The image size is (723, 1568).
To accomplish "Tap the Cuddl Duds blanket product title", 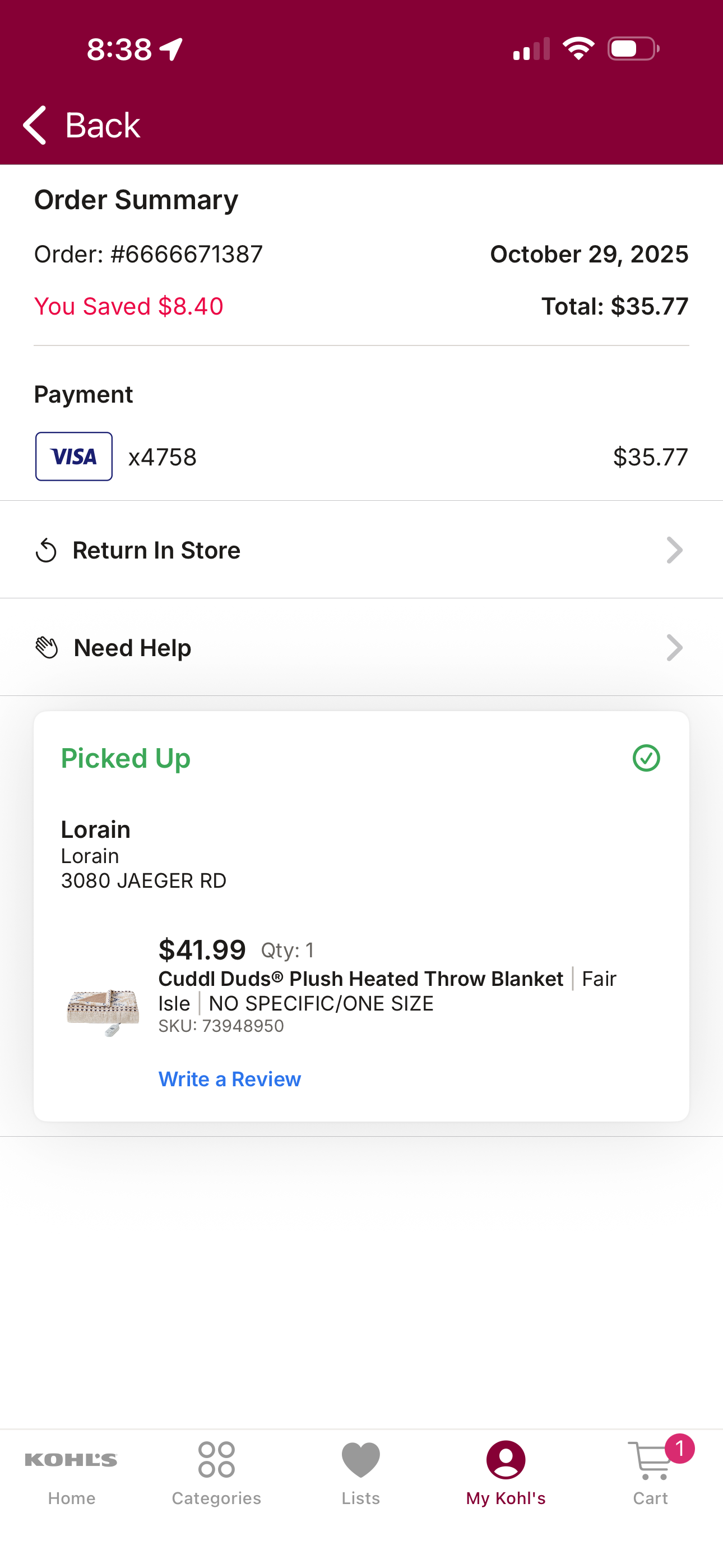I will click(x=361, y=979).
